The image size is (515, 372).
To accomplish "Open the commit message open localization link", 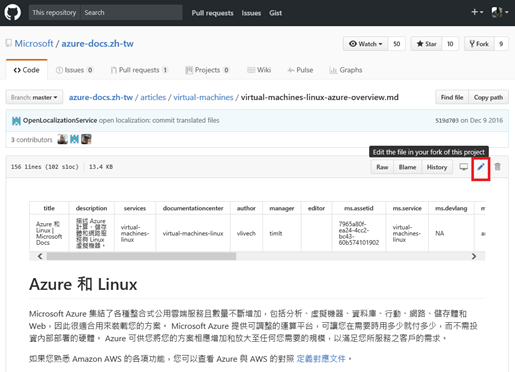I will click(159, 120).
